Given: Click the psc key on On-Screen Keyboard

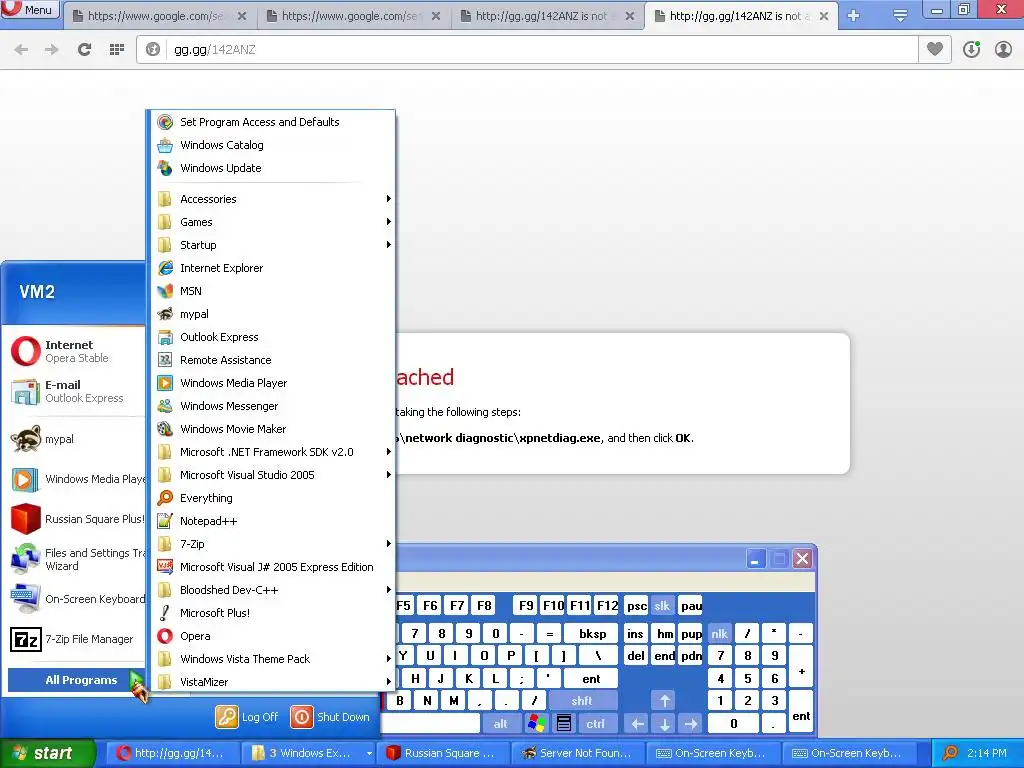Looking at the screenshot, I should pos(636,605).
